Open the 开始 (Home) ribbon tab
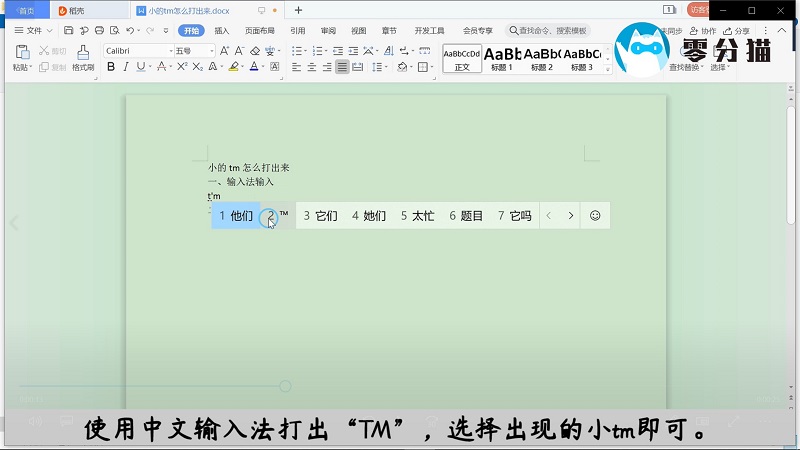This screenshot has width=800, height=450. point(191,31)
